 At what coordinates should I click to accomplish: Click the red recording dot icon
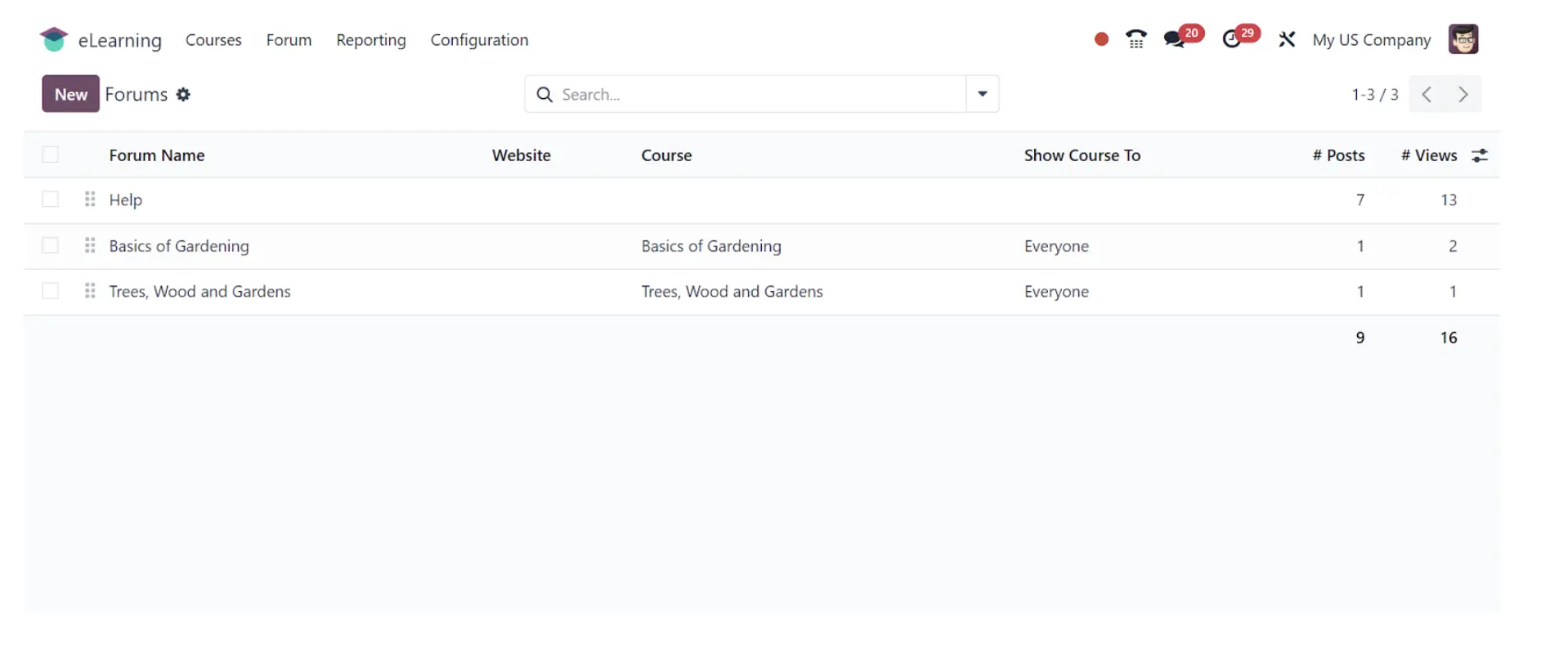coord(1101,39)
